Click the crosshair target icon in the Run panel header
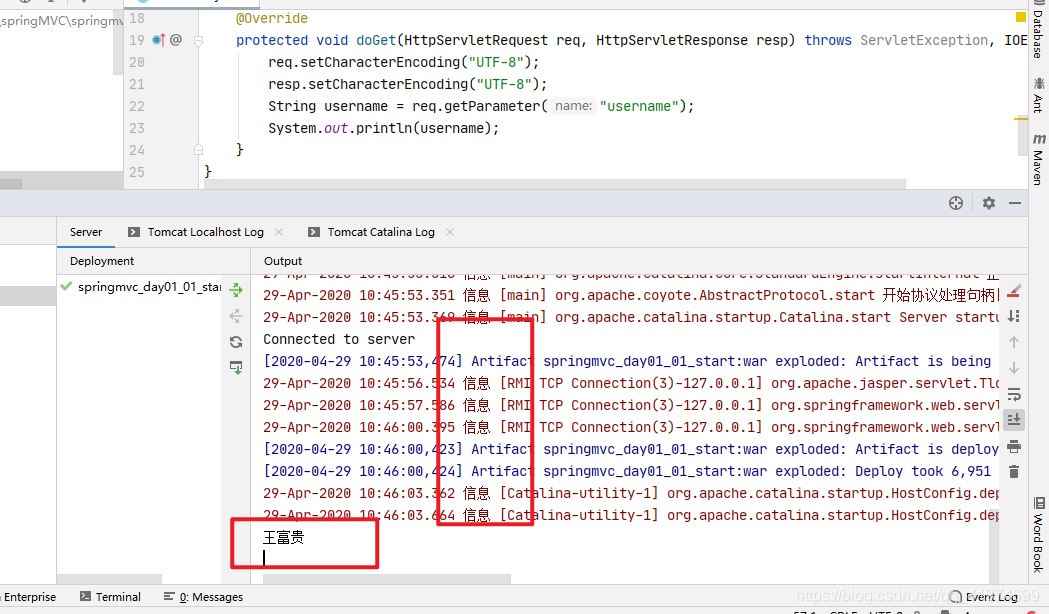Screen dimensions: 1049x614 955,203
